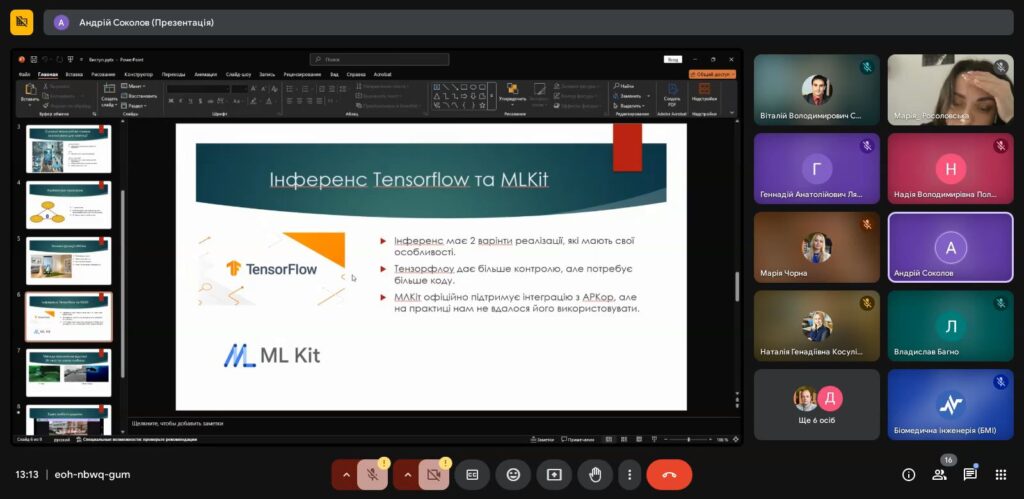Toggle the microphone mute button in Meet
1024x499 pixels.
coord(372,475)
